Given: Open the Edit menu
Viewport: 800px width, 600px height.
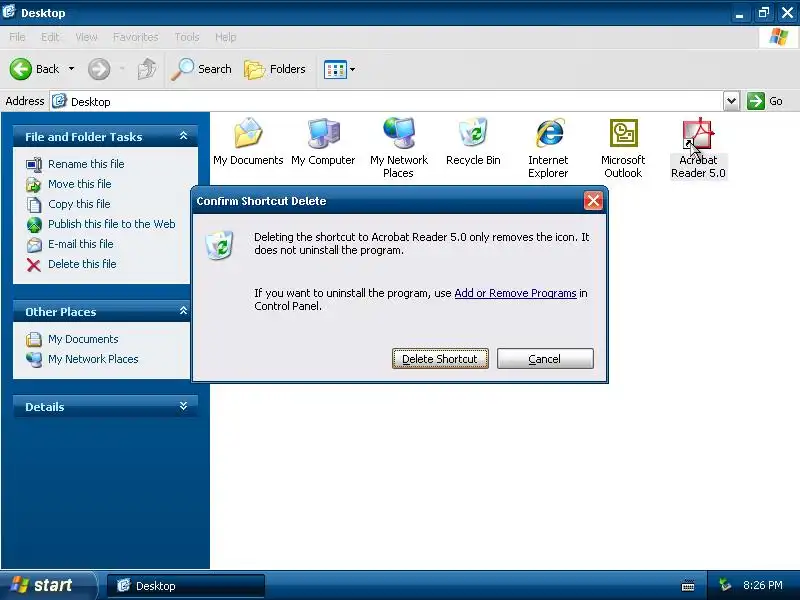Looking at the screenshot, I should [50, 37].
